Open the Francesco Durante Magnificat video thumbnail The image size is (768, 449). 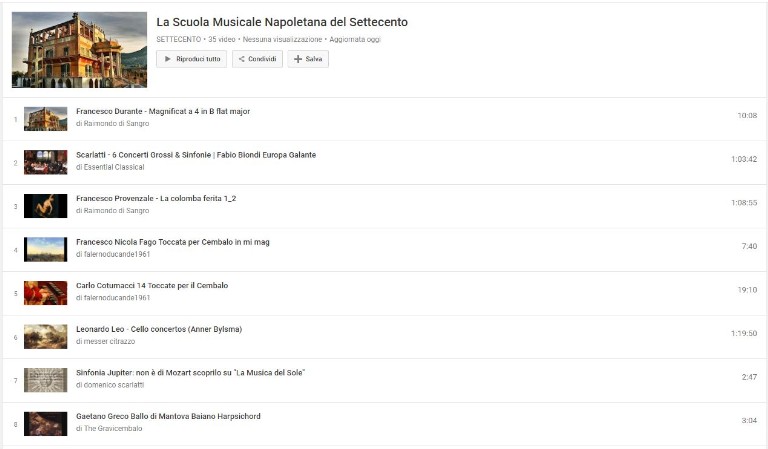coord(46,119)
